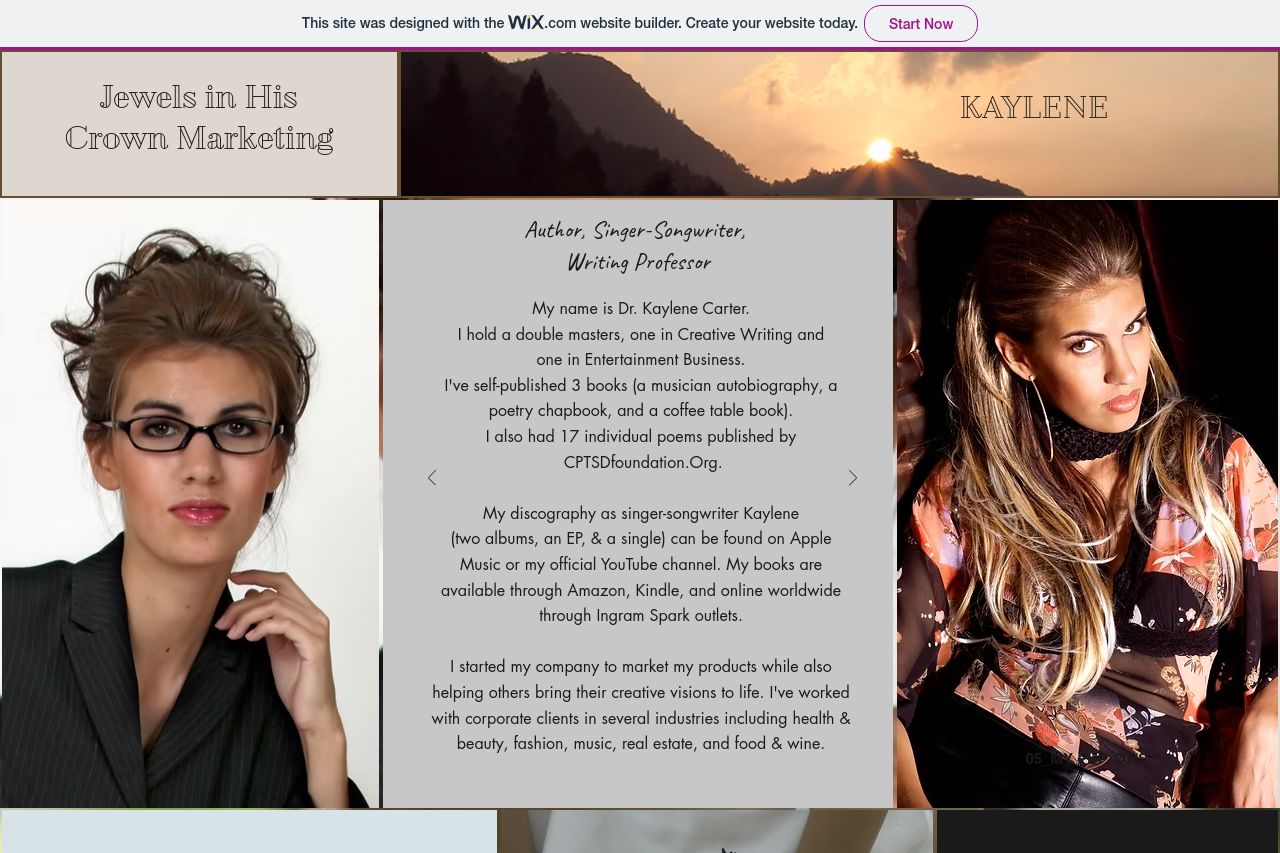
Task: Click the Wix logo in the banner
Action: click(x=526, y=22)
